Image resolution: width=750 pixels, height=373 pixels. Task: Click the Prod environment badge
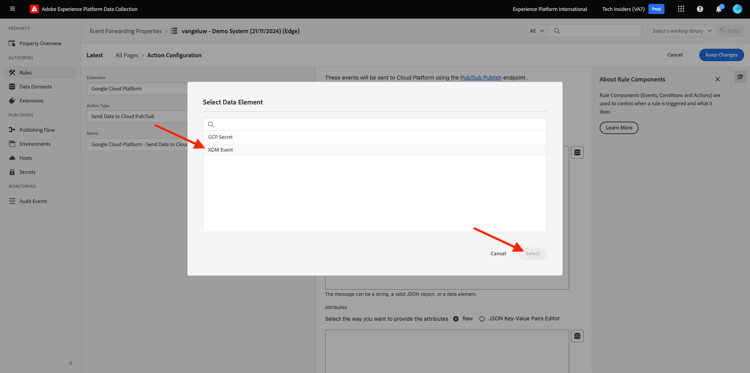656,9
